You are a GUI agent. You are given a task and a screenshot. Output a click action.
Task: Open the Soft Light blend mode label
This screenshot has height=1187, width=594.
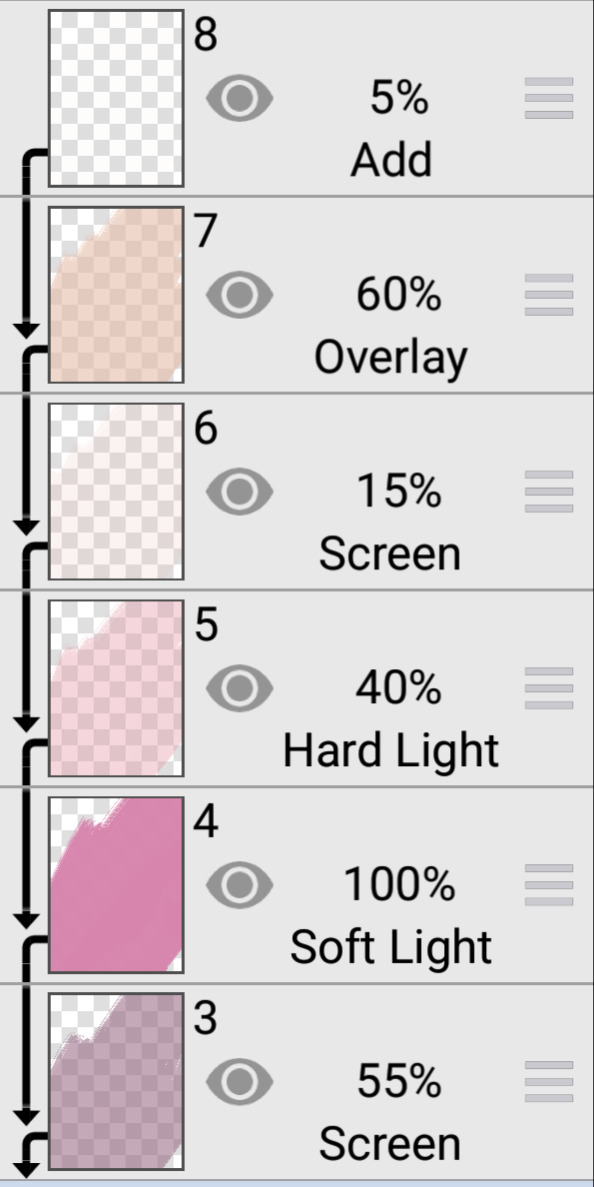pyautogui.click(x=390, y=947)
